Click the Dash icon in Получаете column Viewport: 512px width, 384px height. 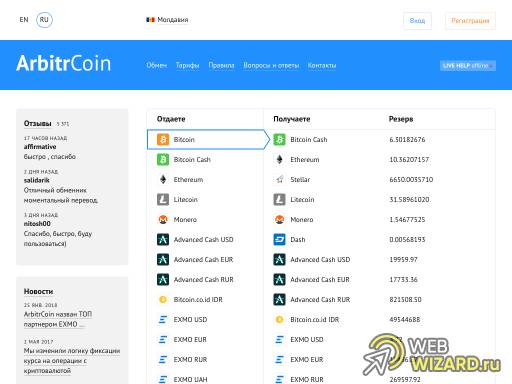(279, 239)
